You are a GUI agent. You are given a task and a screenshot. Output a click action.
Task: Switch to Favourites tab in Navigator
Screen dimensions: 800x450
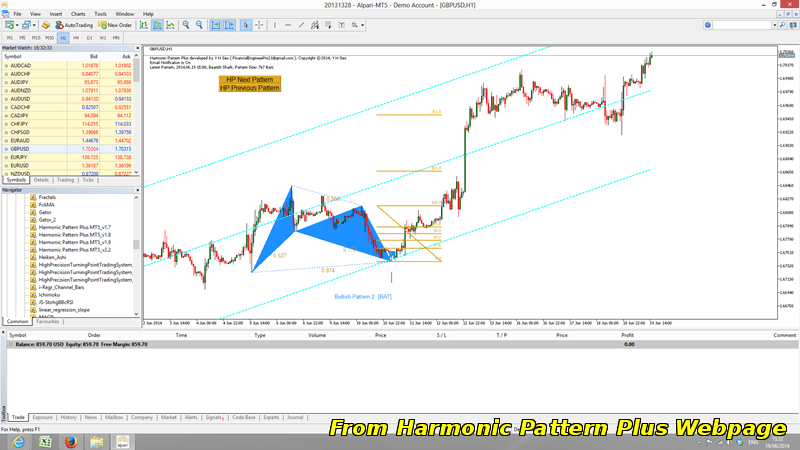point(47,321)
